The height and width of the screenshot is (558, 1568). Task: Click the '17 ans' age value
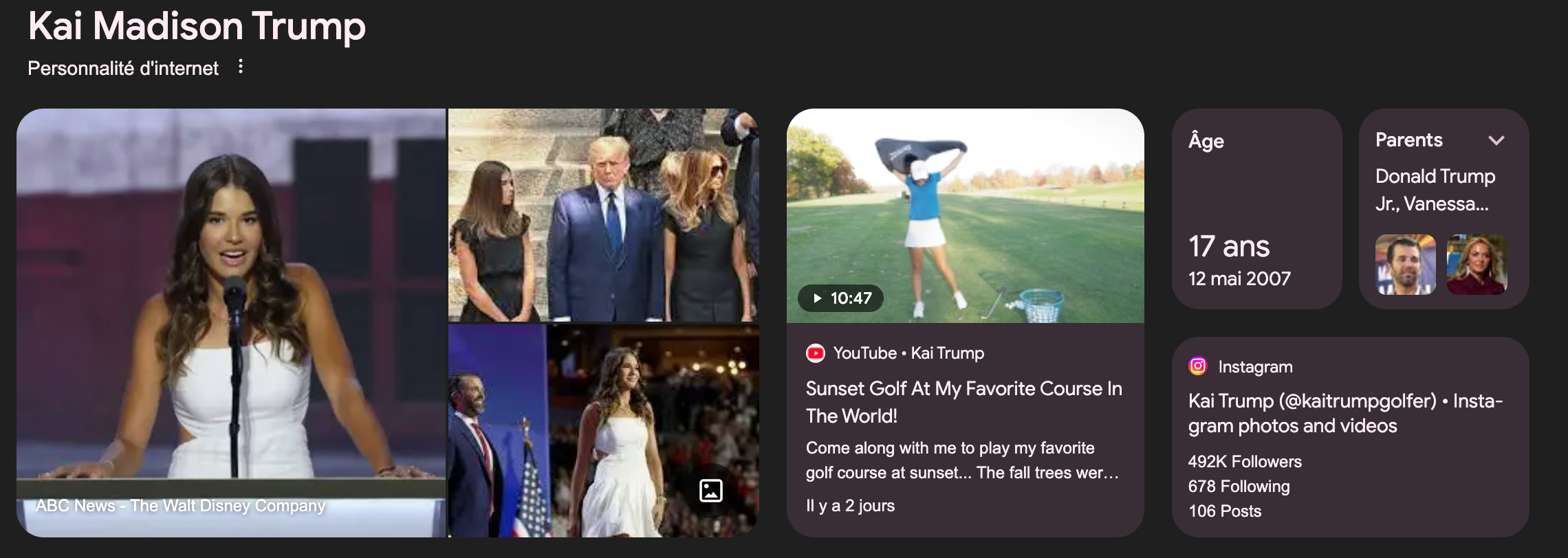(x=1229, y=246)
